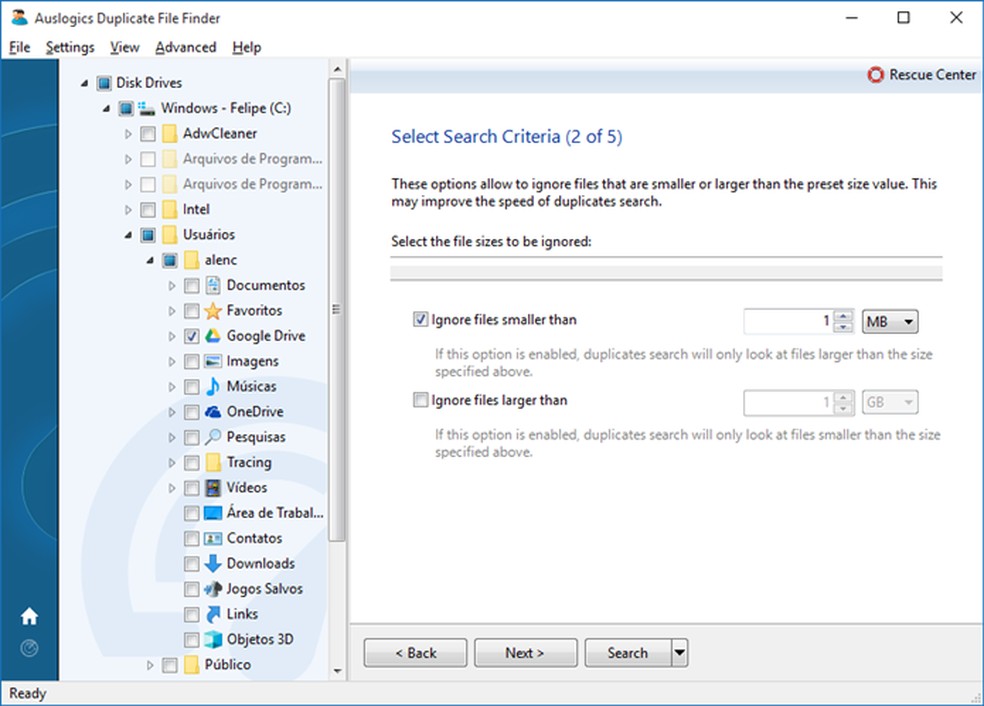Click the Search button
984x706 pixels.
click(x=628, y=653)
